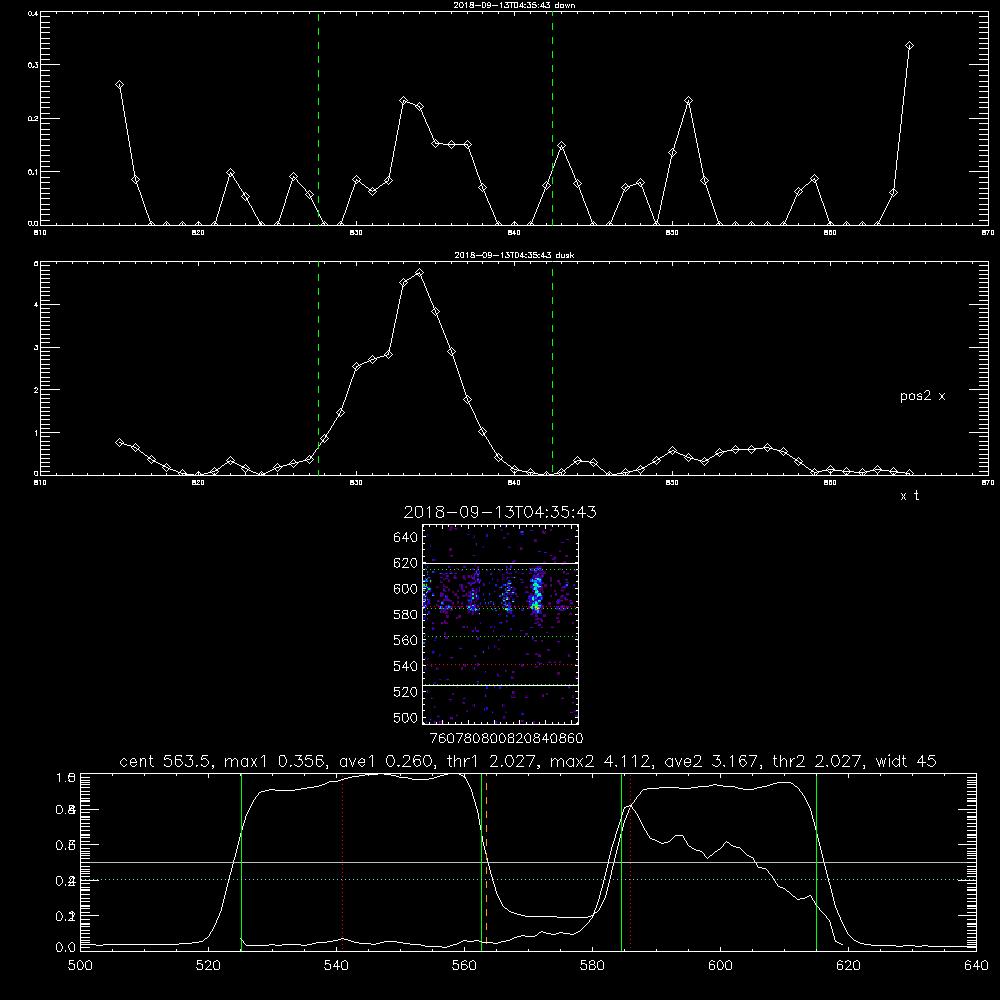Click "640" on the bottom profile plot axis
This screenshot has width=1000, height=1000.
(x=976, y=966)
